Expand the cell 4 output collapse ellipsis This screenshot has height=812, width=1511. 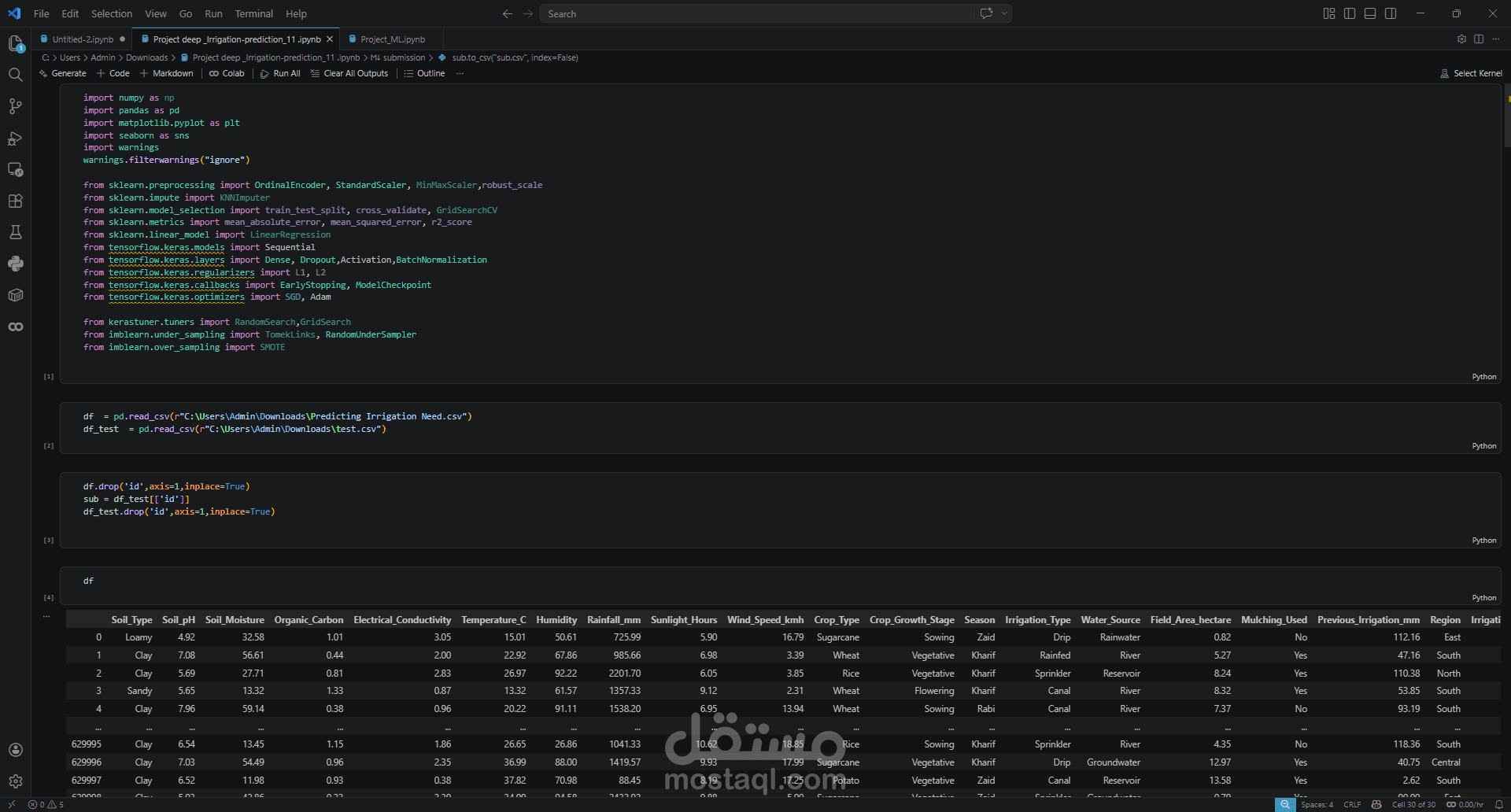[46, 616]
